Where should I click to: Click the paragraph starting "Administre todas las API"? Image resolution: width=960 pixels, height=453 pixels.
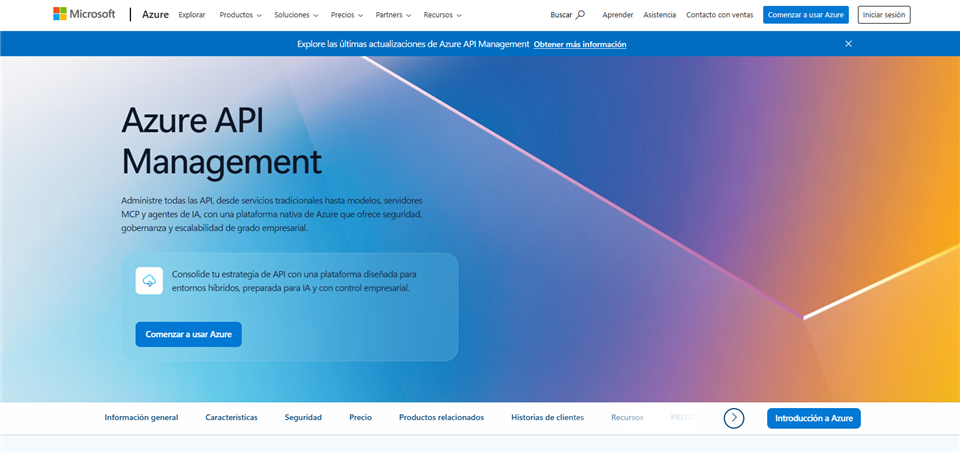click(x=272, y=214)
